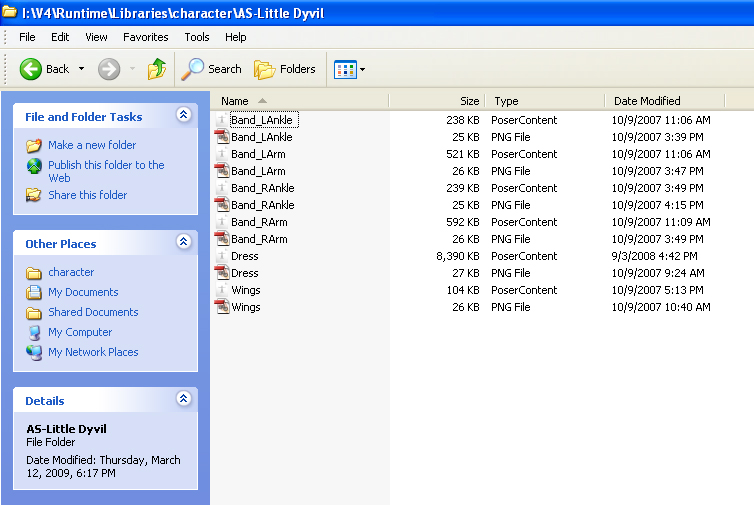This screenshot has height=505, width=754.
Task: Go up one folder level icon
Action: point(157,69)
